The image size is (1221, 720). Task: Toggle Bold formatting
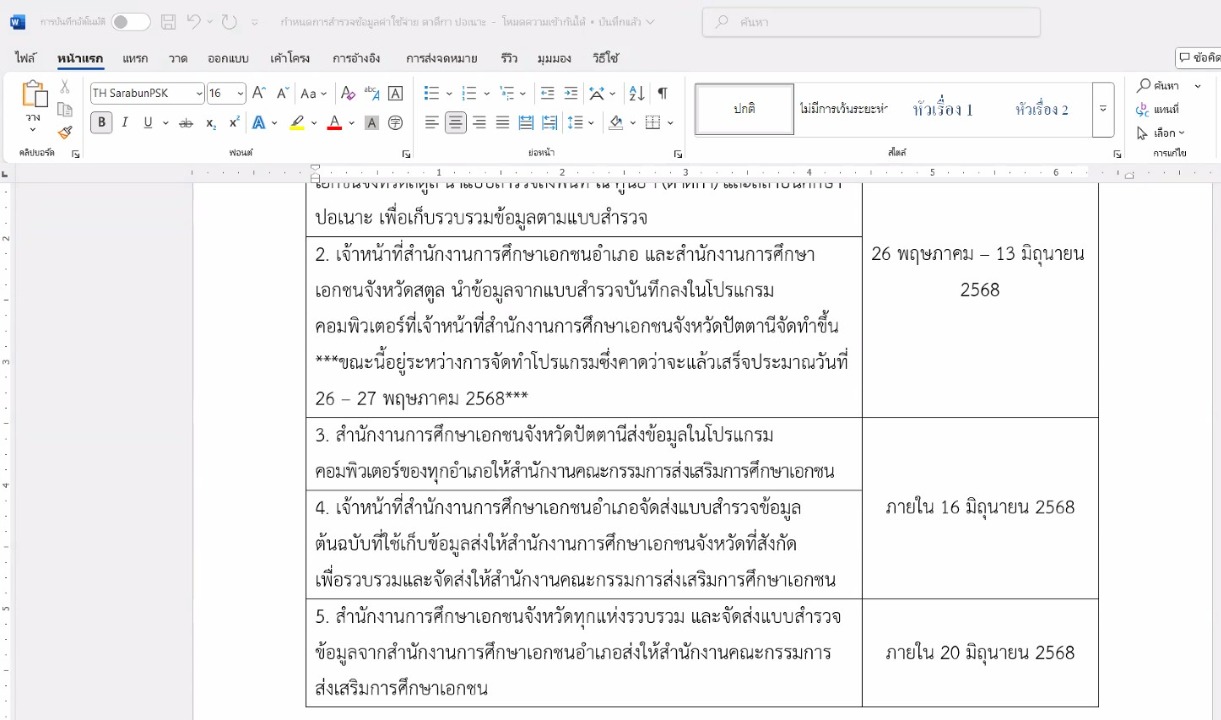coord(101,123)
